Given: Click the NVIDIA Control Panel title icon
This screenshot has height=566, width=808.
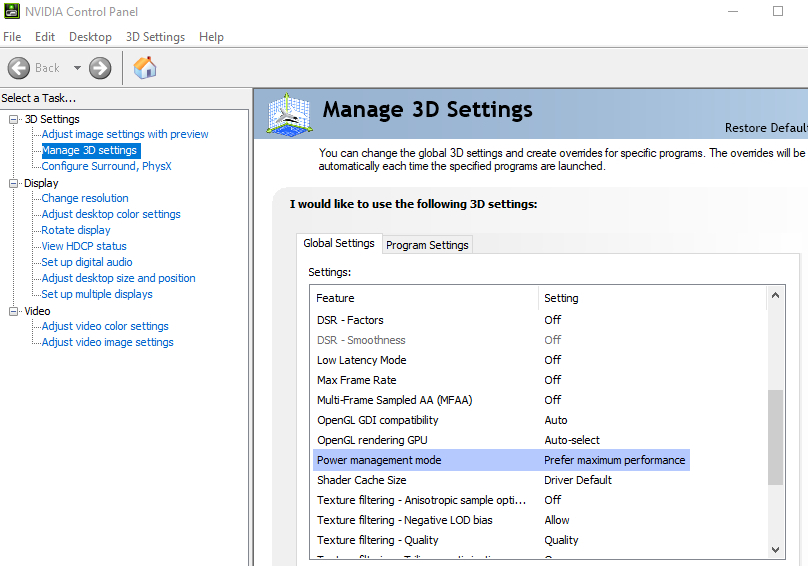Looking at the screenshot, I should (11, 12).
